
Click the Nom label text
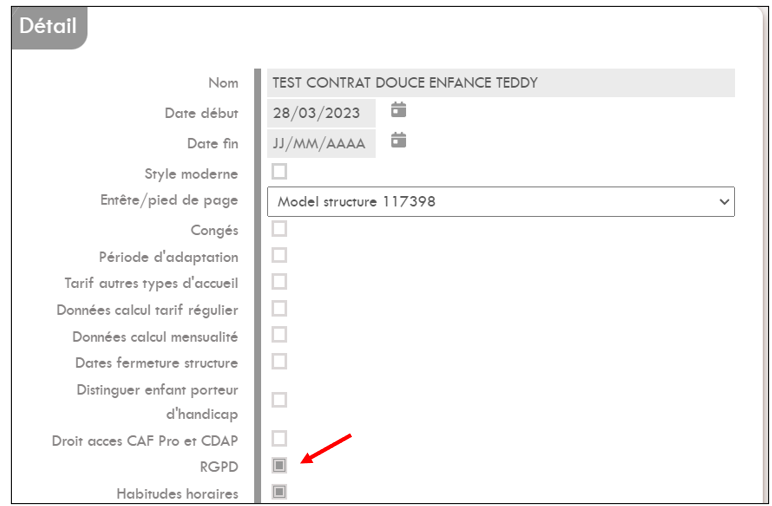(x=223, y=83)
